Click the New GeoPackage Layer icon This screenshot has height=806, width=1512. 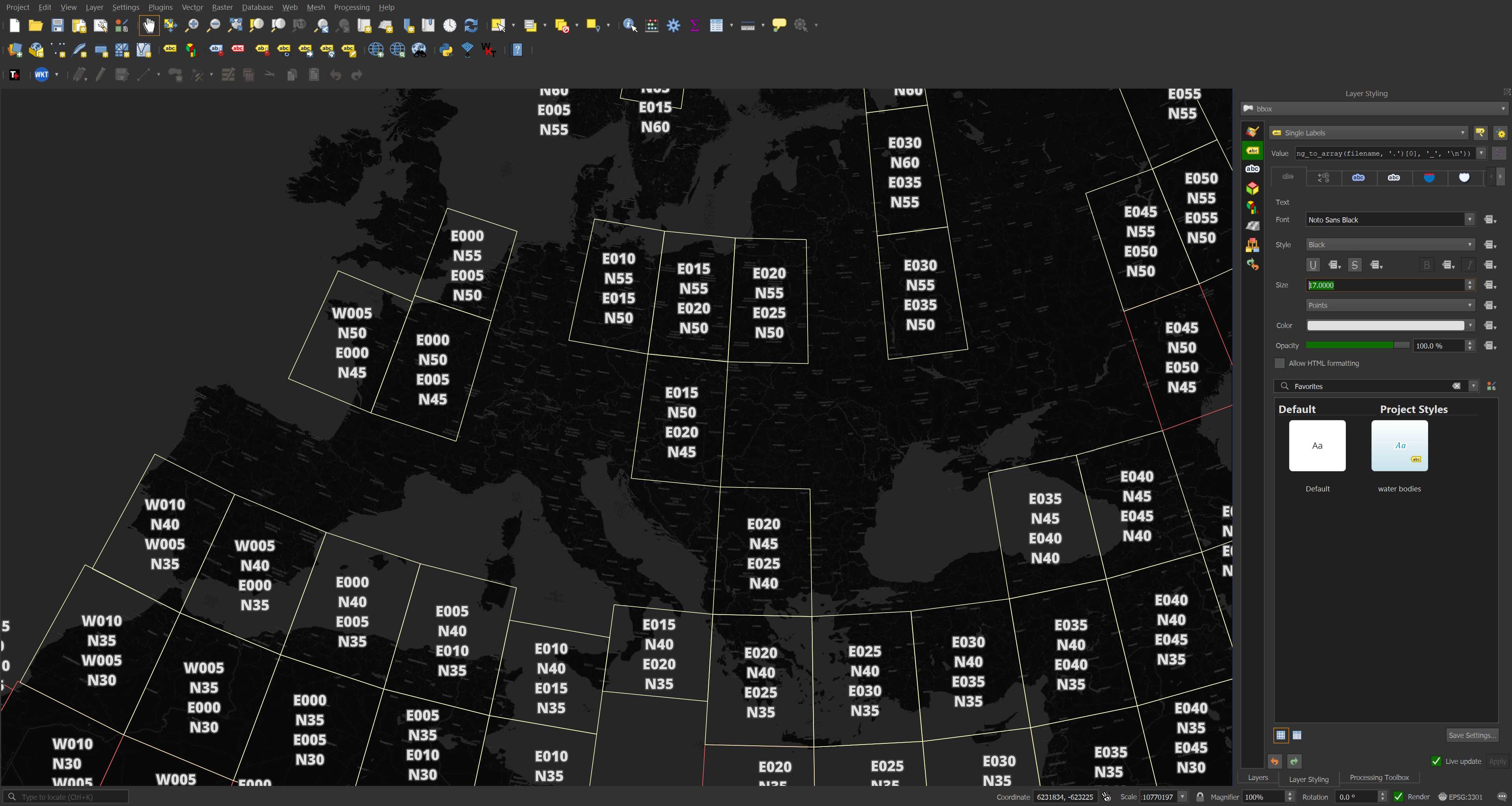click(x=36, y=50)
